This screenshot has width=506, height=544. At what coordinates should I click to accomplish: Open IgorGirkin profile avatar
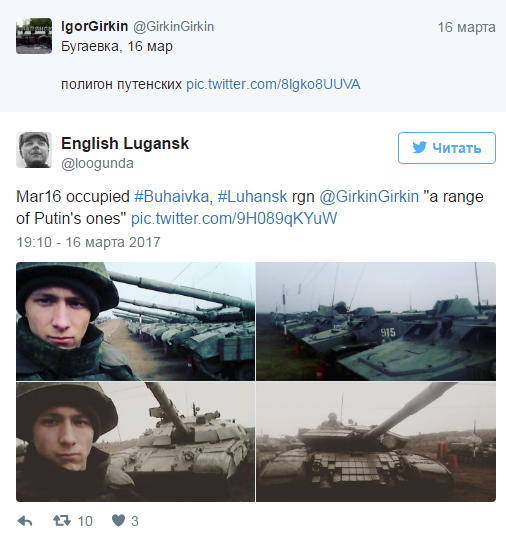pyautogui.click(x=34, y=36)
